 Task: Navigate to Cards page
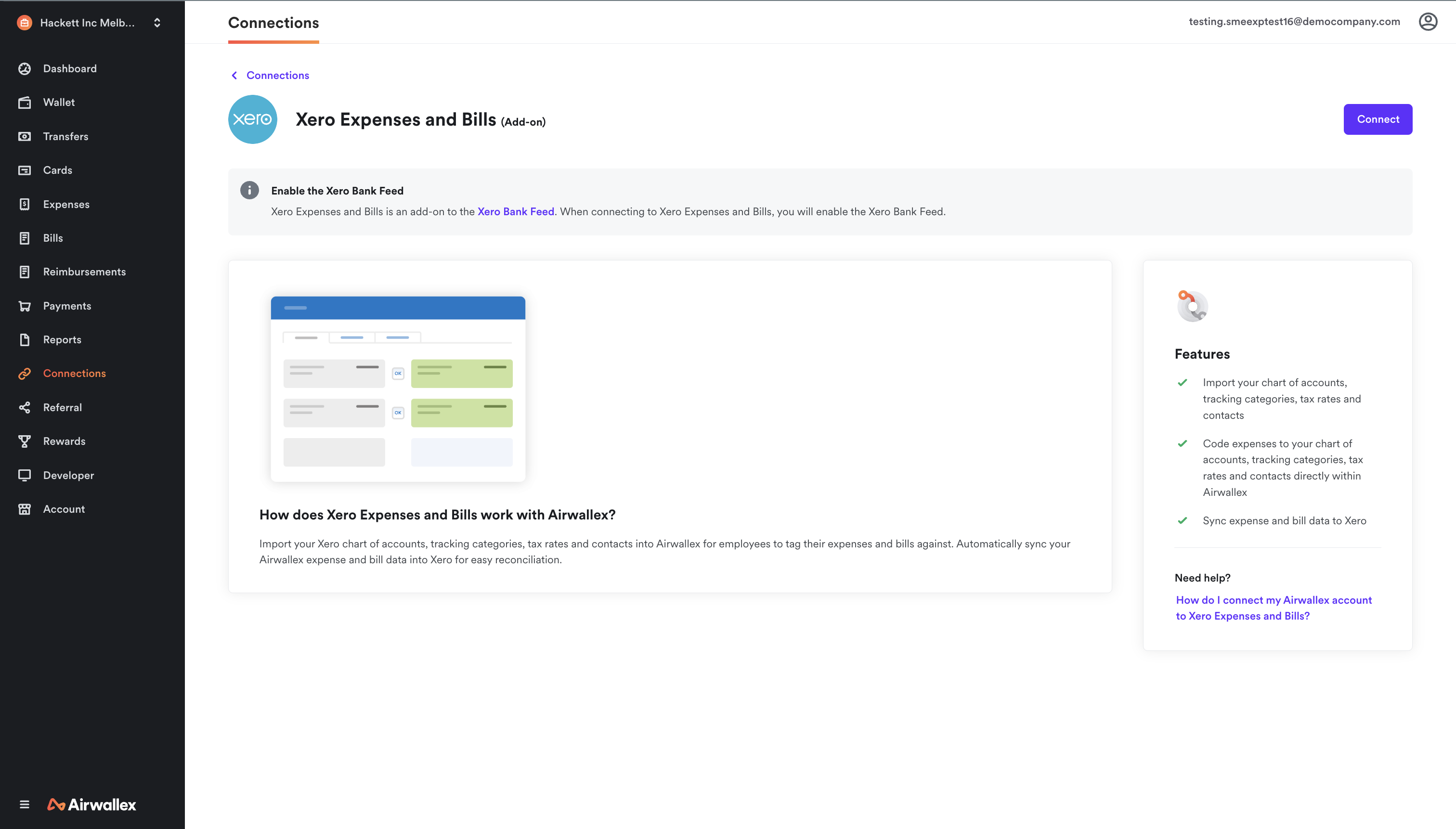(x=57, y=170)
